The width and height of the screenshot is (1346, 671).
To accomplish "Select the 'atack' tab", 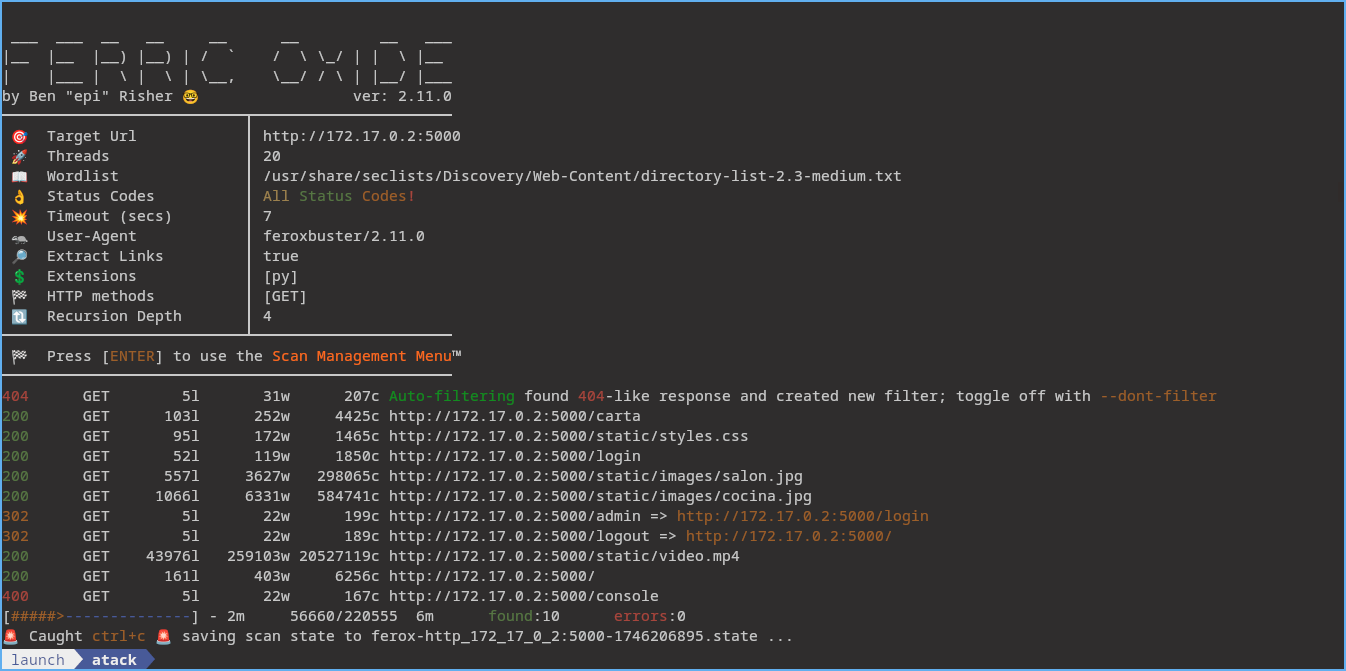I will pyautogui.click(x=114, y=660).
